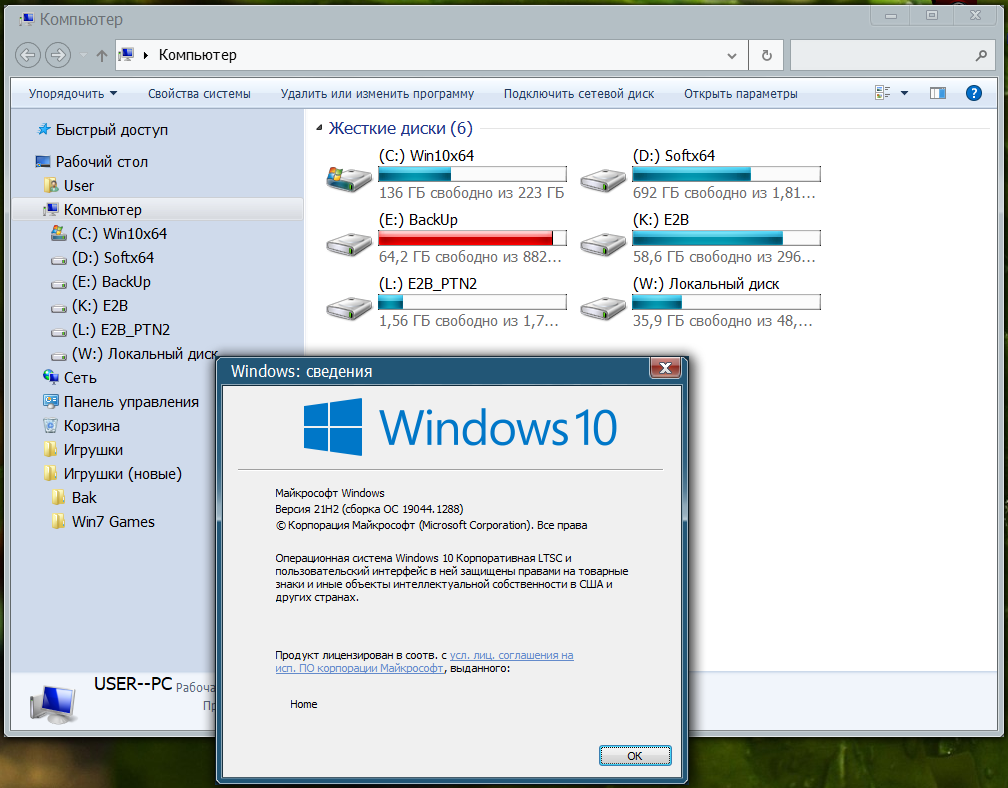Click the Win10x64 drive usage bar
The height and width of the screenshot is (788, 1008).
coord(472,174)
